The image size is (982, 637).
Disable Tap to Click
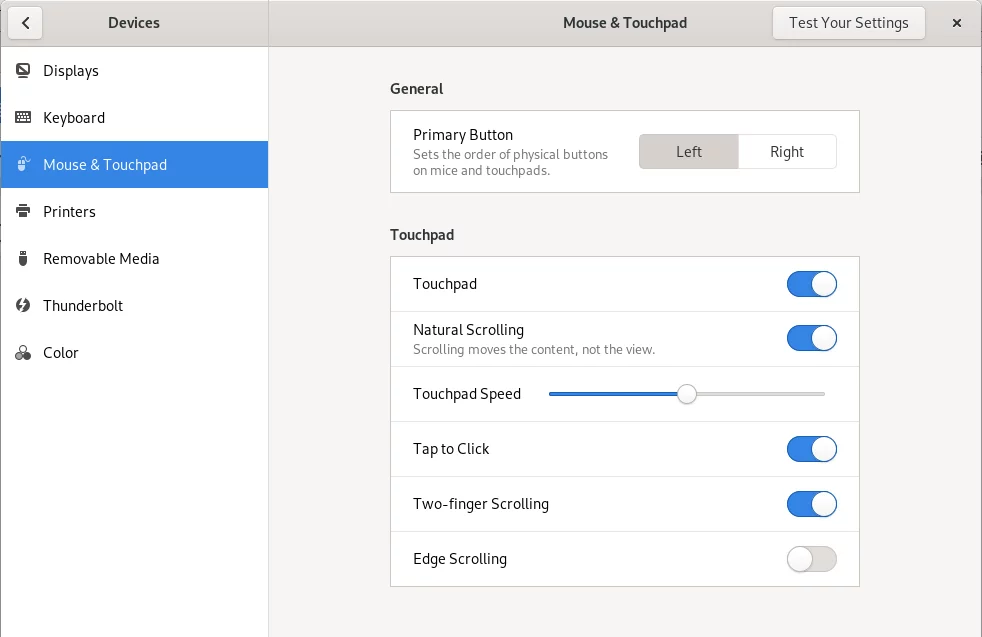click(812, 449)
